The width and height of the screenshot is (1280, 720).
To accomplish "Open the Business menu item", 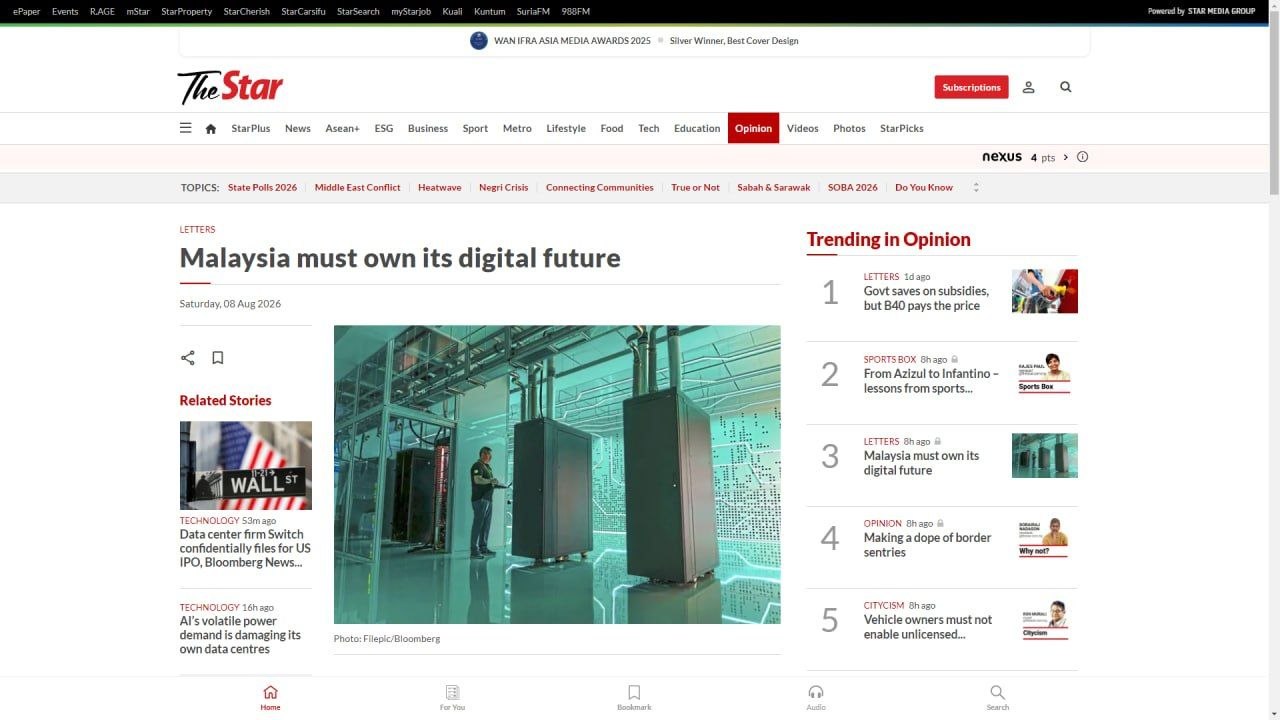I will [x=428, y=128].
